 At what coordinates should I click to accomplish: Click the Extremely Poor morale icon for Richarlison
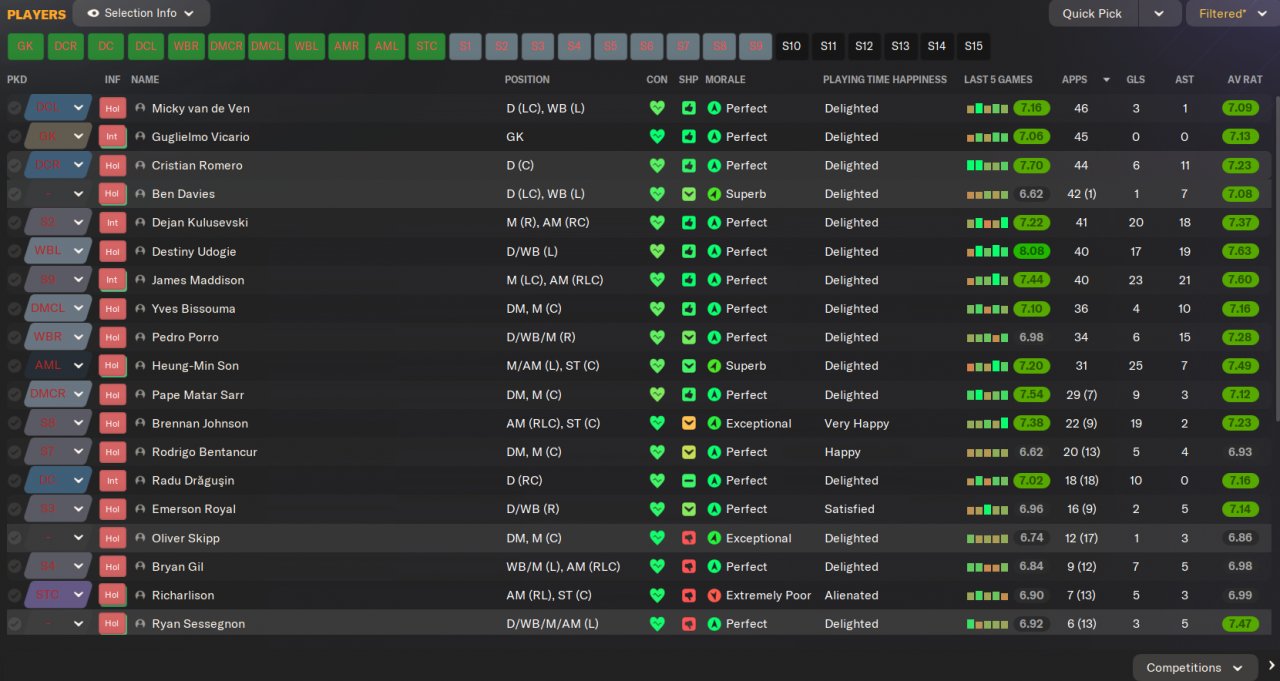714,595
